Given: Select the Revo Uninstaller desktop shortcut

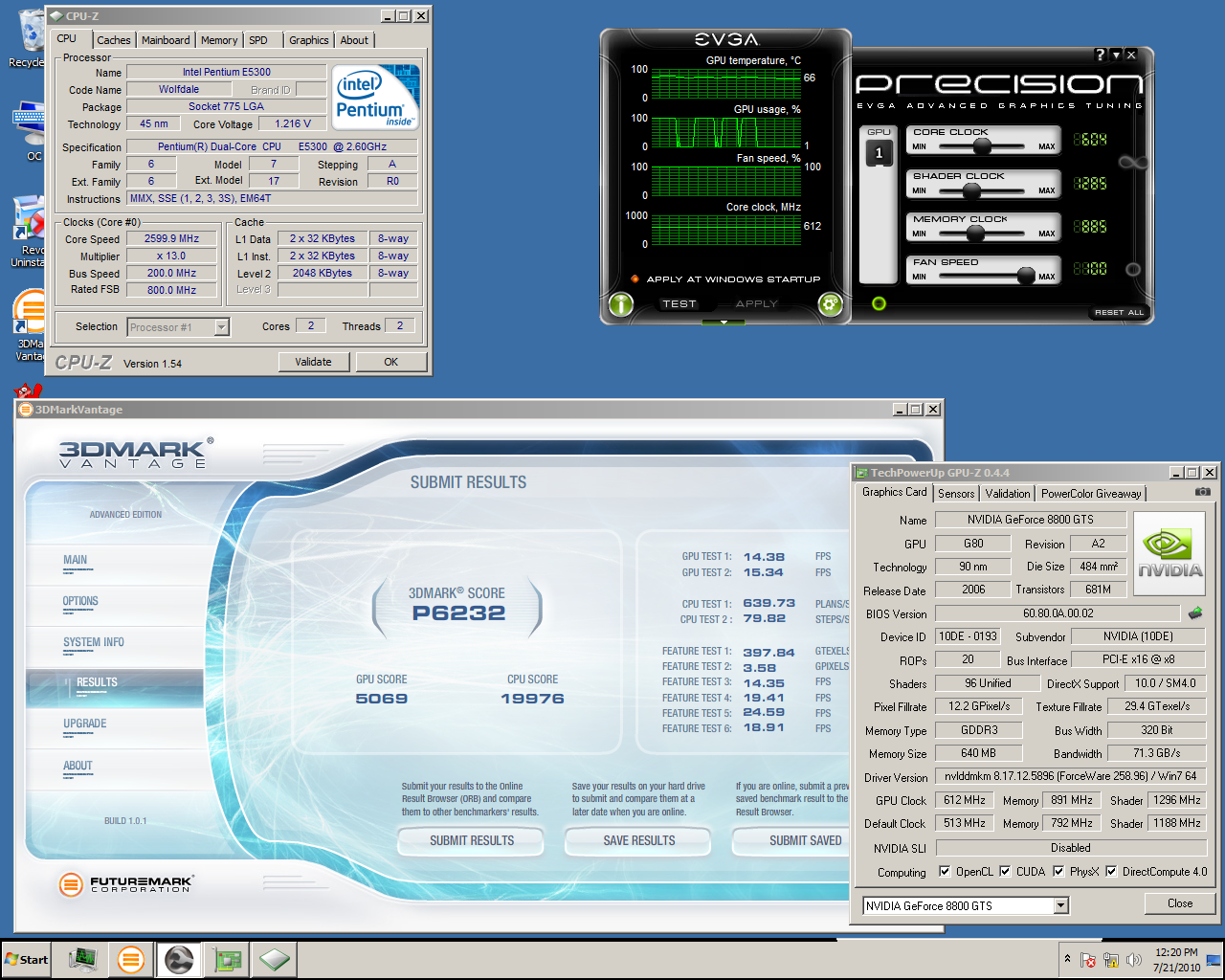Looking at the screenshot, I should tap(29, 233).
